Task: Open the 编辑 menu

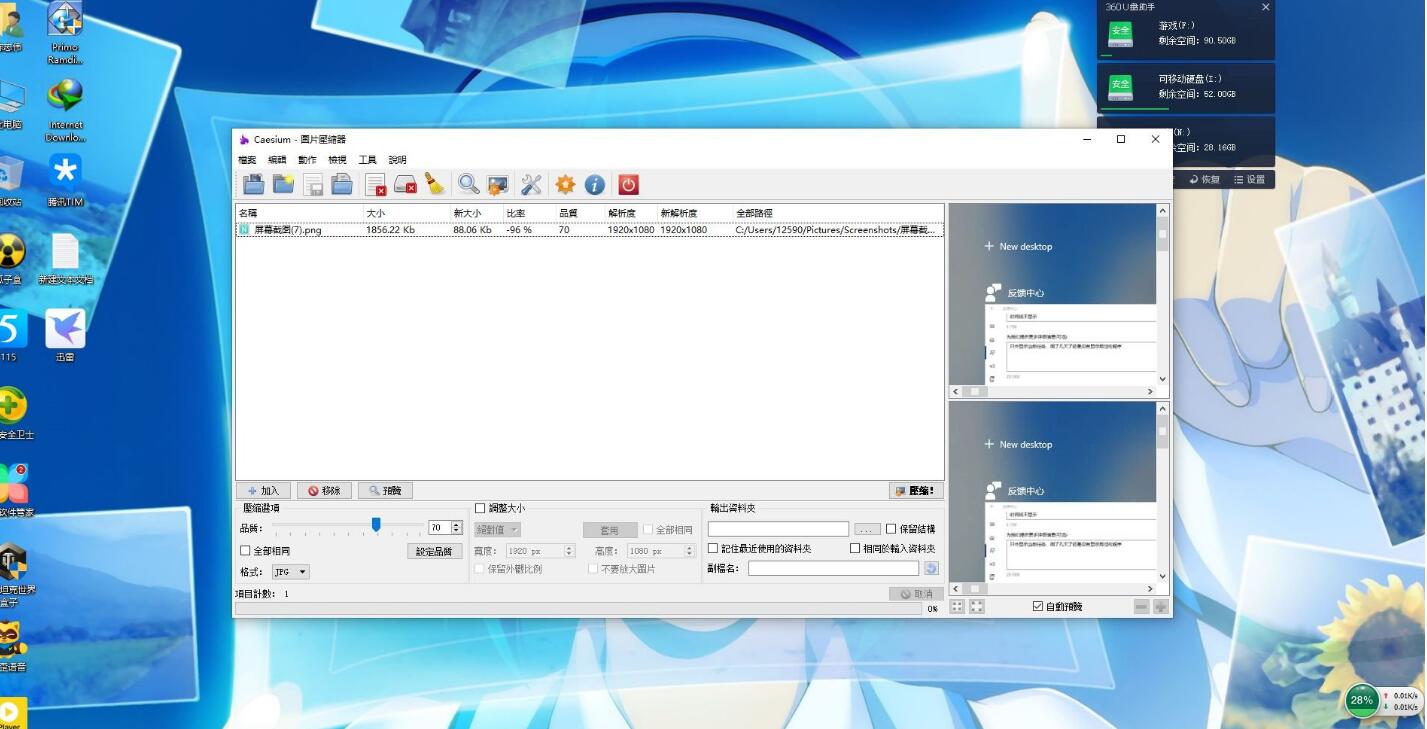Action: pos(277,160)
